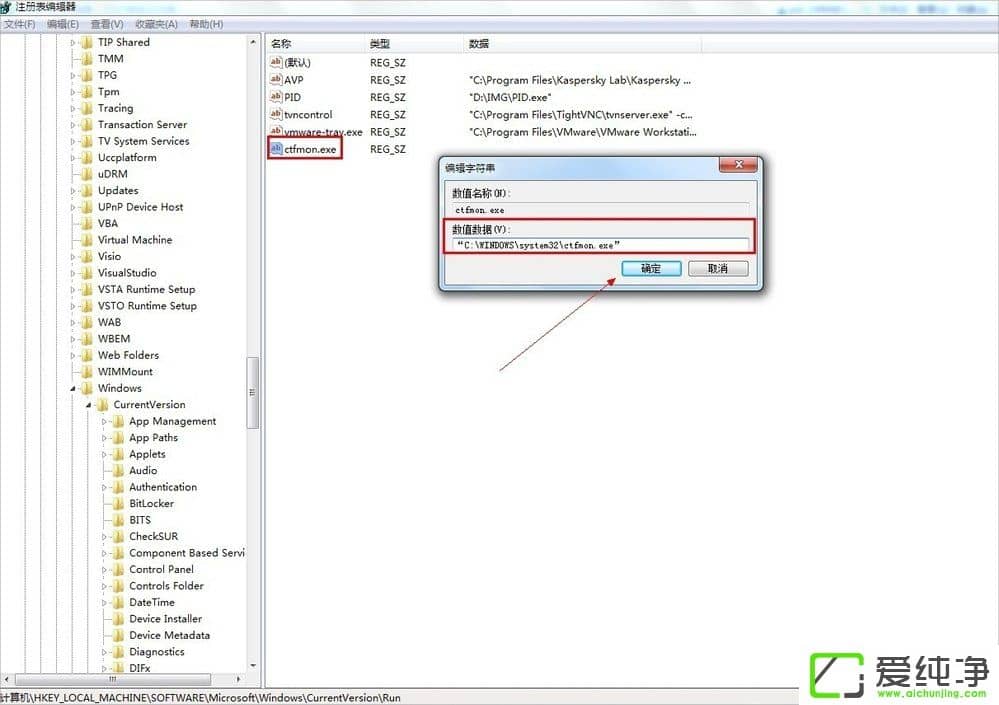Open the 编辑(E) menu
Viewport: 999px width, 705px height.
click(63, 24)
